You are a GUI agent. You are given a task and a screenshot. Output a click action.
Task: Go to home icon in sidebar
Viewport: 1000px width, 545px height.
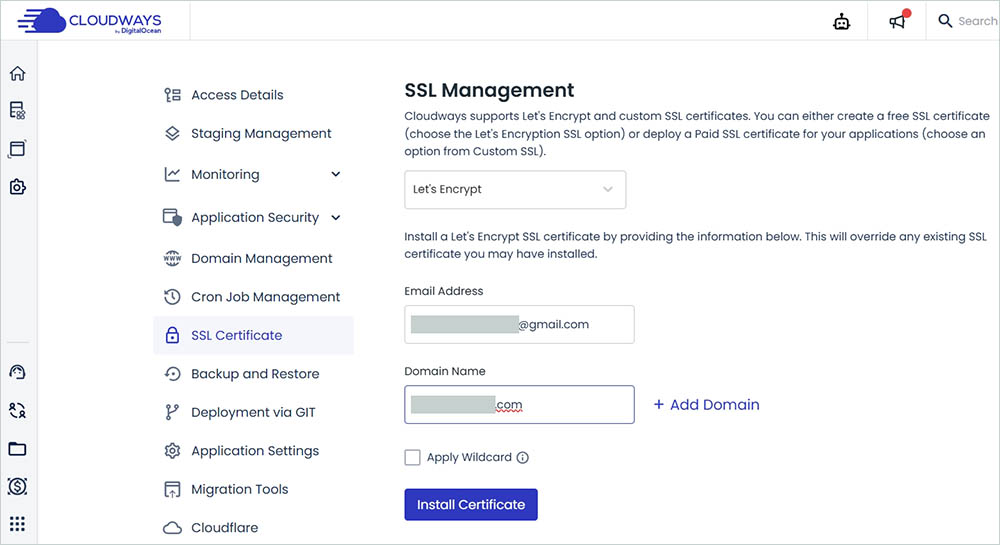click(18, 73)
